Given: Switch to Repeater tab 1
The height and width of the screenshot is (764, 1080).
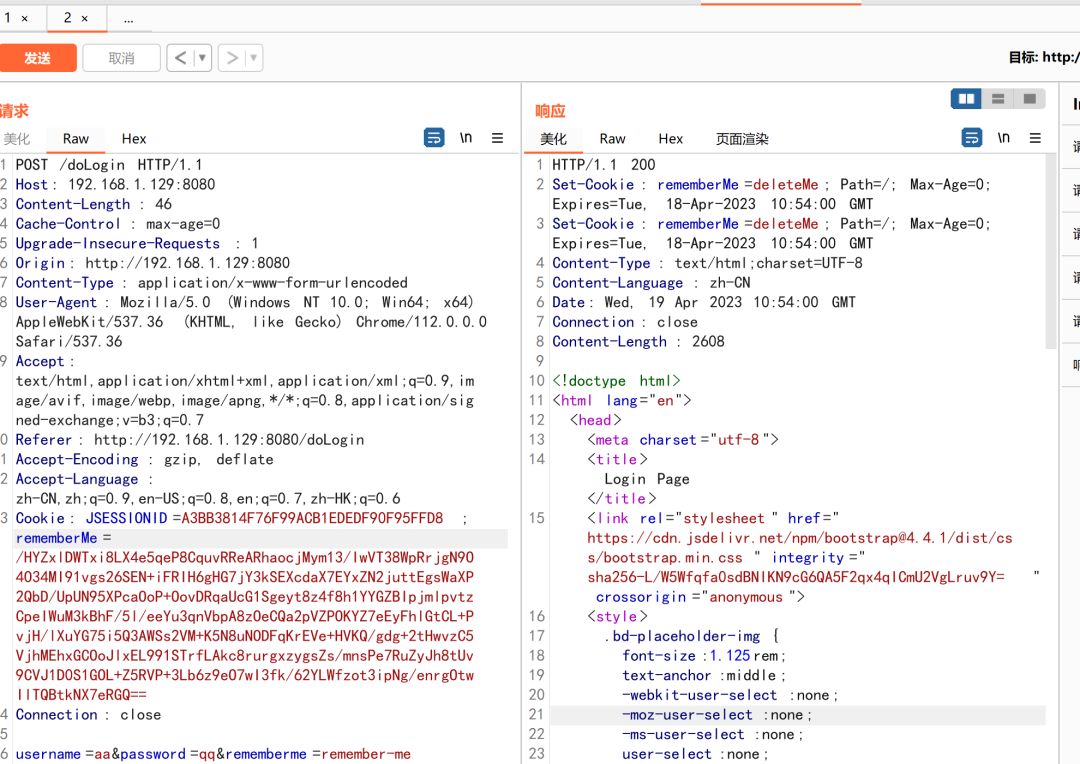Looking at the screenshot, I should pyautogui.click(x=8, y=18).
